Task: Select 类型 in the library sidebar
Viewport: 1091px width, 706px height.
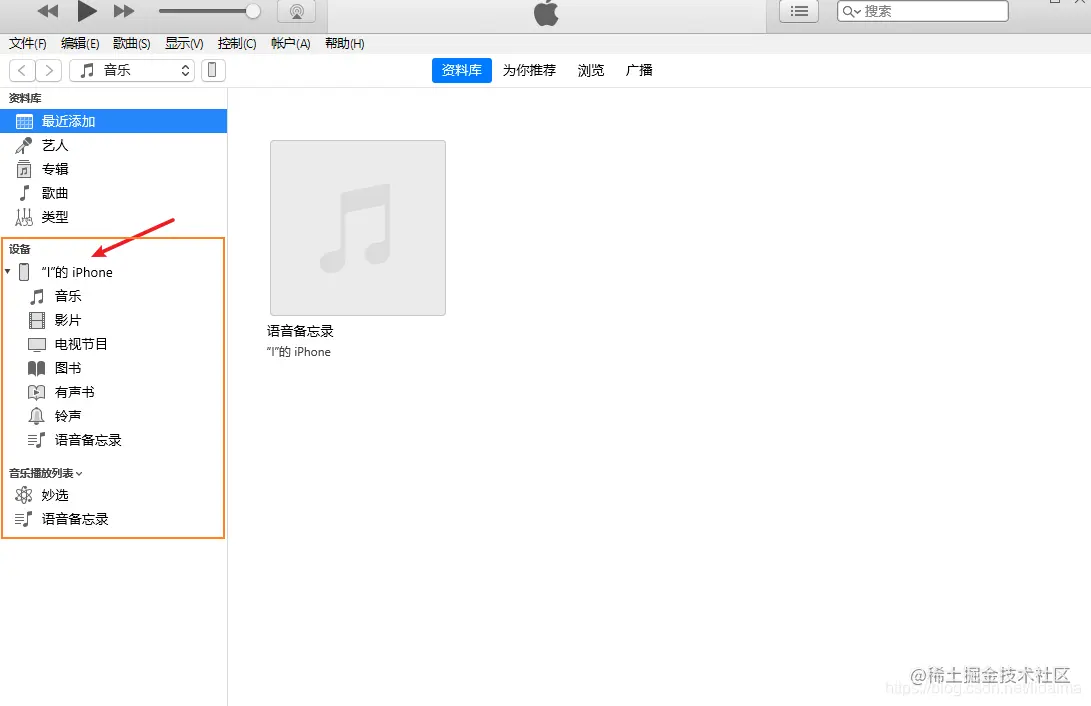Action: coord(113,217)
